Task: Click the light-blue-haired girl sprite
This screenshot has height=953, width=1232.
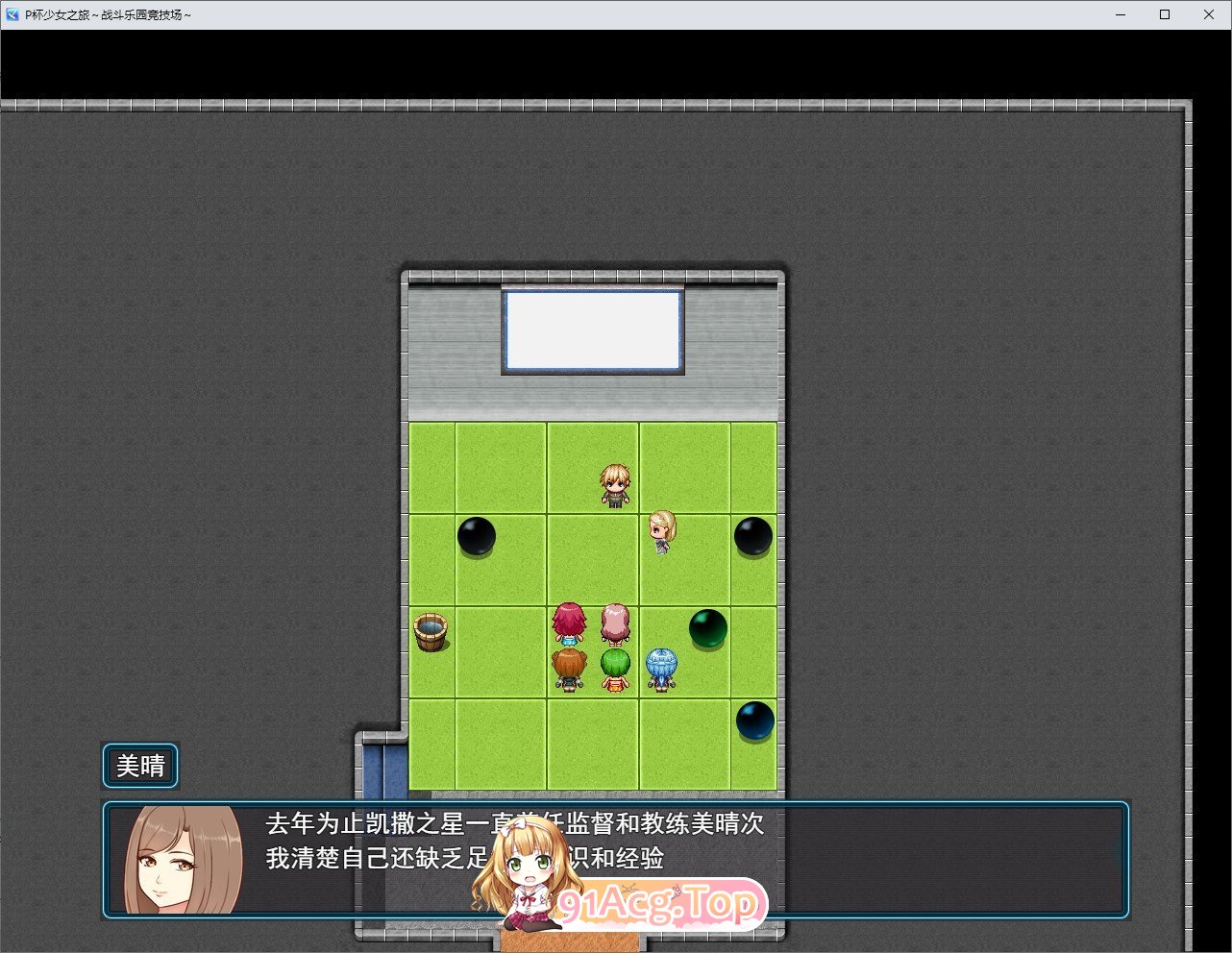Action: [661, 670]
